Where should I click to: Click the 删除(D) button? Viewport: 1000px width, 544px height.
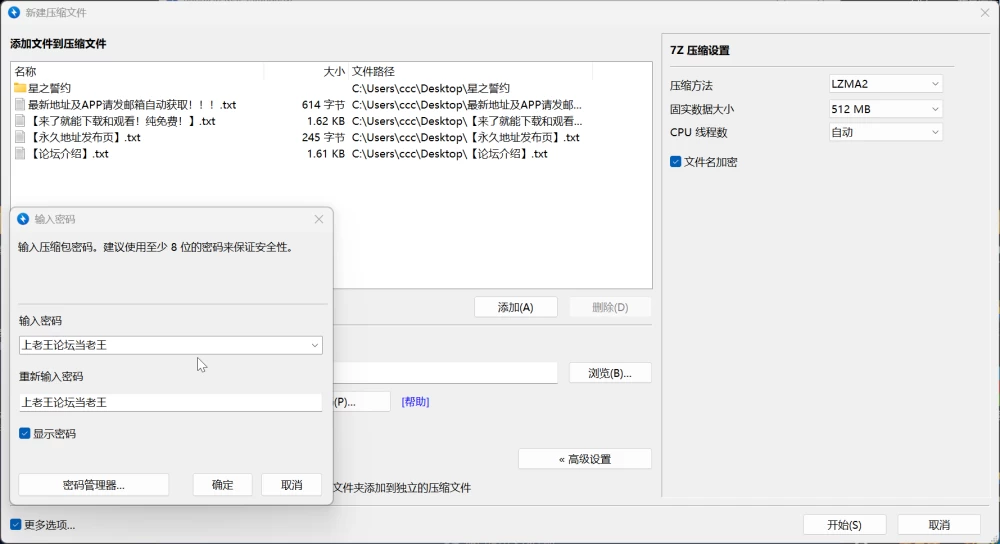(x=610, y=307)
